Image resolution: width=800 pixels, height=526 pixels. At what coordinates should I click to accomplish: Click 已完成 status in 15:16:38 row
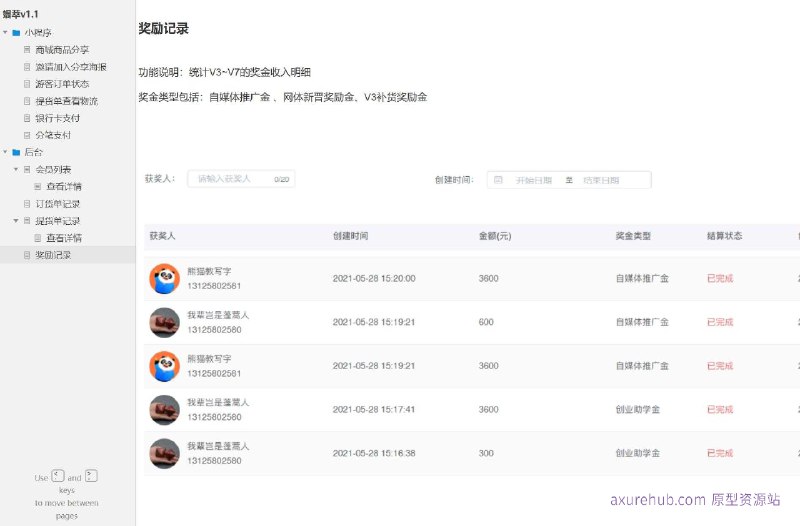pyautogui.click(x=720, y=454)
